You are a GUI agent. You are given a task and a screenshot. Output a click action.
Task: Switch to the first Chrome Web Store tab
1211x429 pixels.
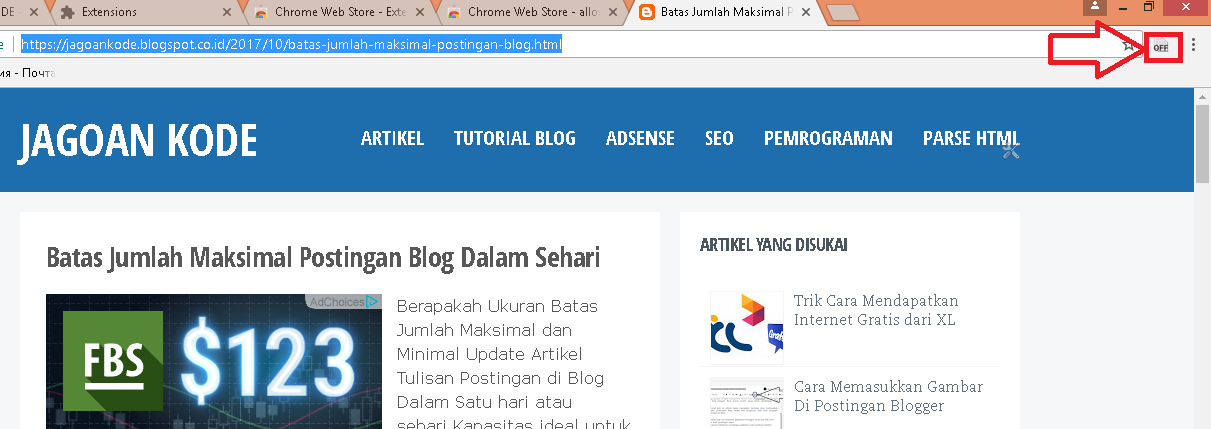(340, 12)
